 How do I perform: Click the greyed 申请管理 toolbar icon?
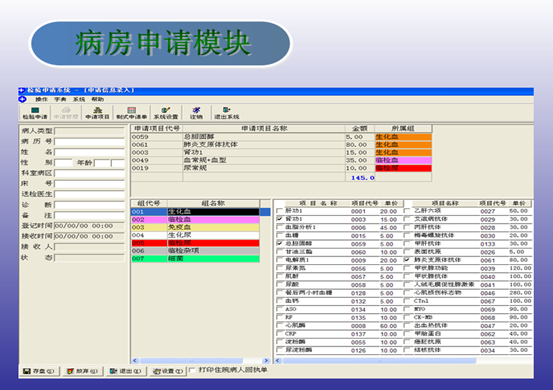point(66,113)
